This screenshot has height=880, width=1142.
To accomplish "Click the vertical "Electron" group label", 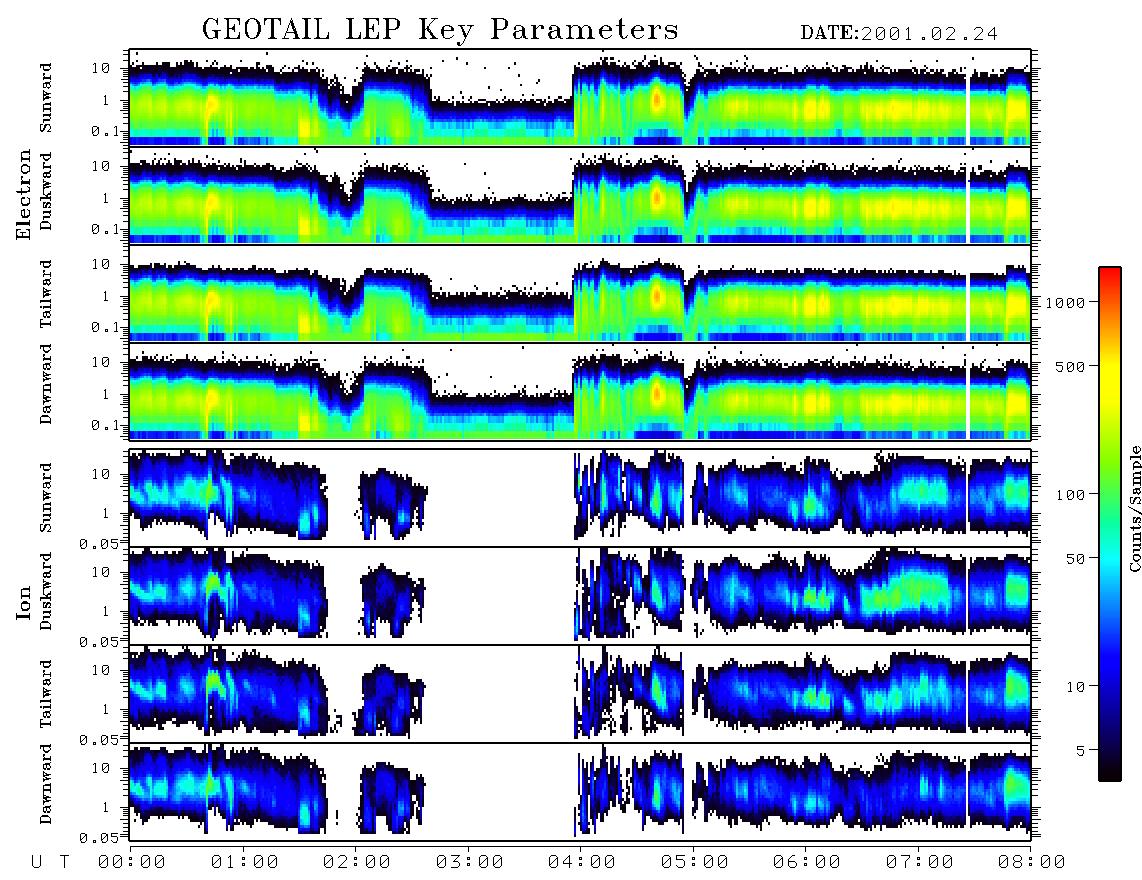I will tap(24, 195).
